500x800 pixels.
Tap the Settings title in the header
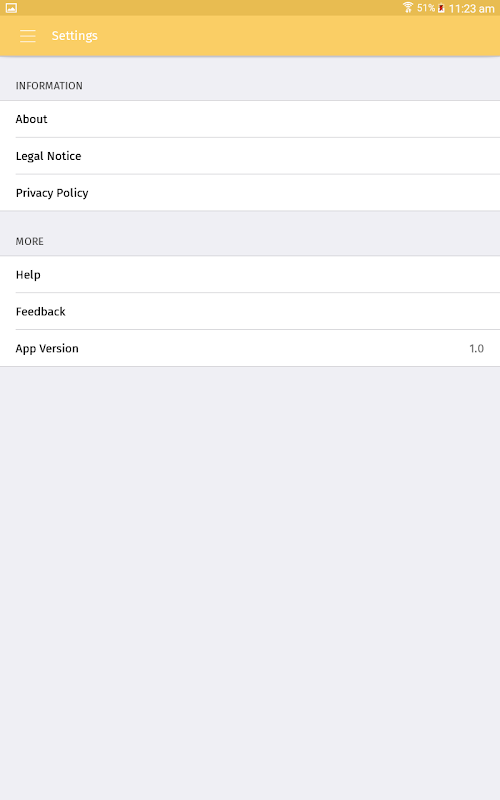74,36
